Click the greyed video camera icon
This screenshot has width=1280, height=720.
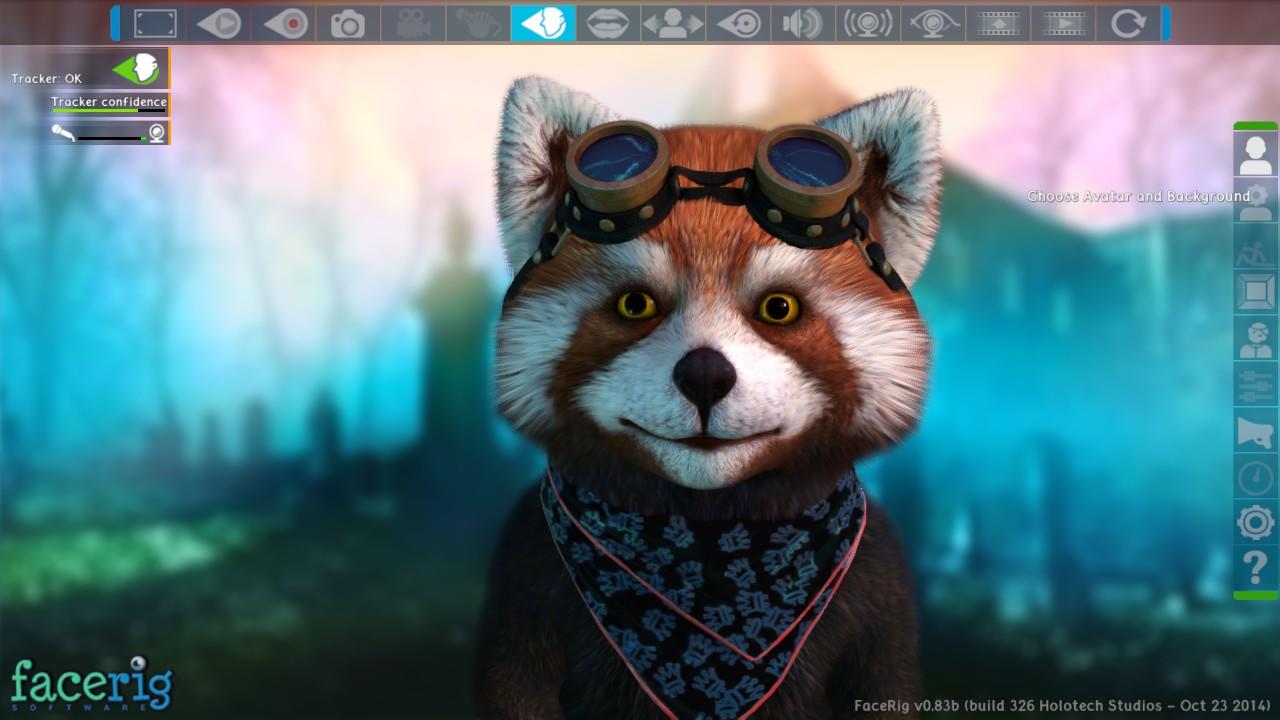414,23
